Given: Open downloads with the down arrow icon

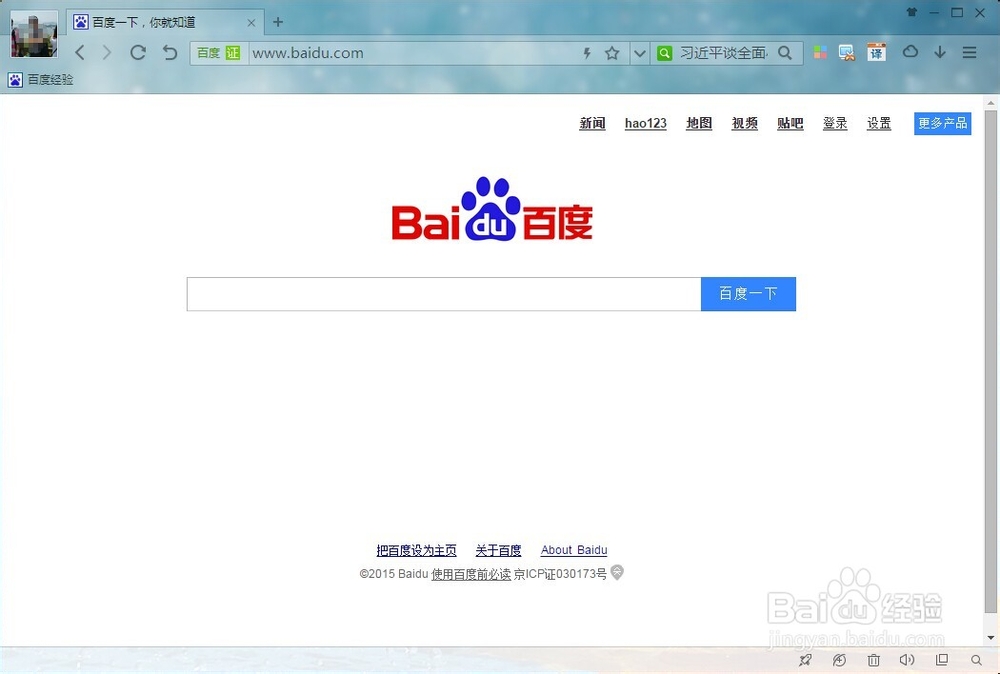Looking at the screenshot, I should click(940, 52).
